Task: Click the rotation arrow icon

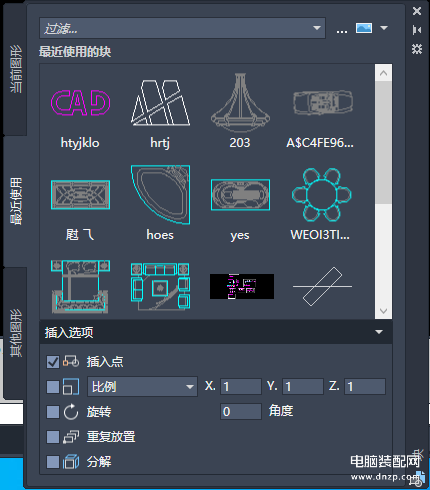Action: tap(71, 412)
